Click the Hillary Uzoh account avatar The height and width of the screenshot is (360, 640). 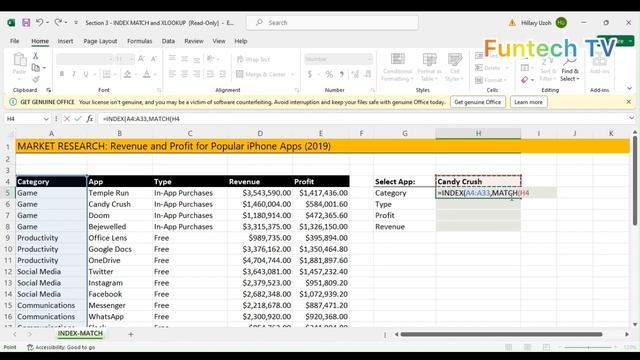(561, 23)
